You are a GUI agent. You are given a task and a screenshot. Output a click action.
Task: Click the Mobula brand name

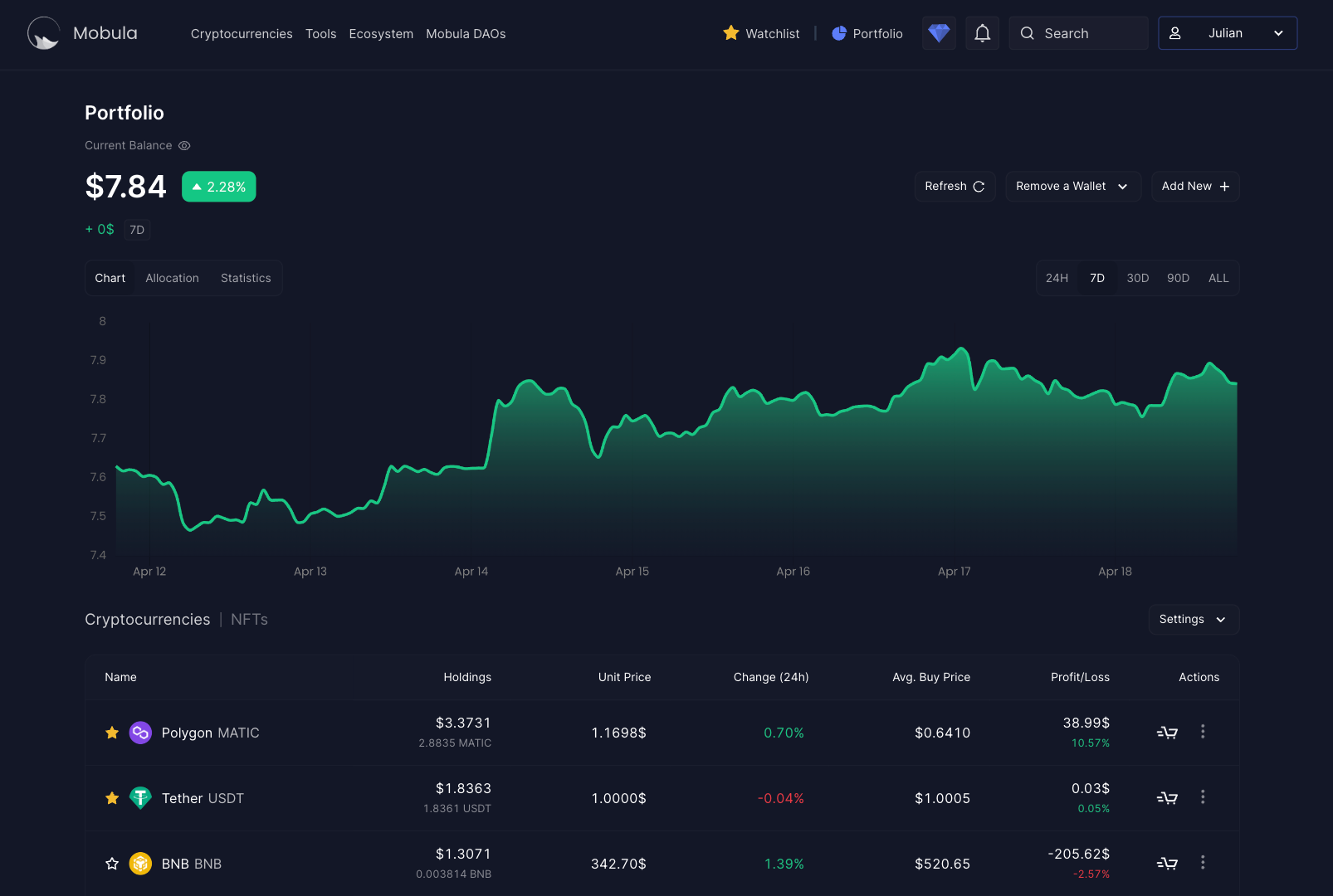(x=105, y=33)
